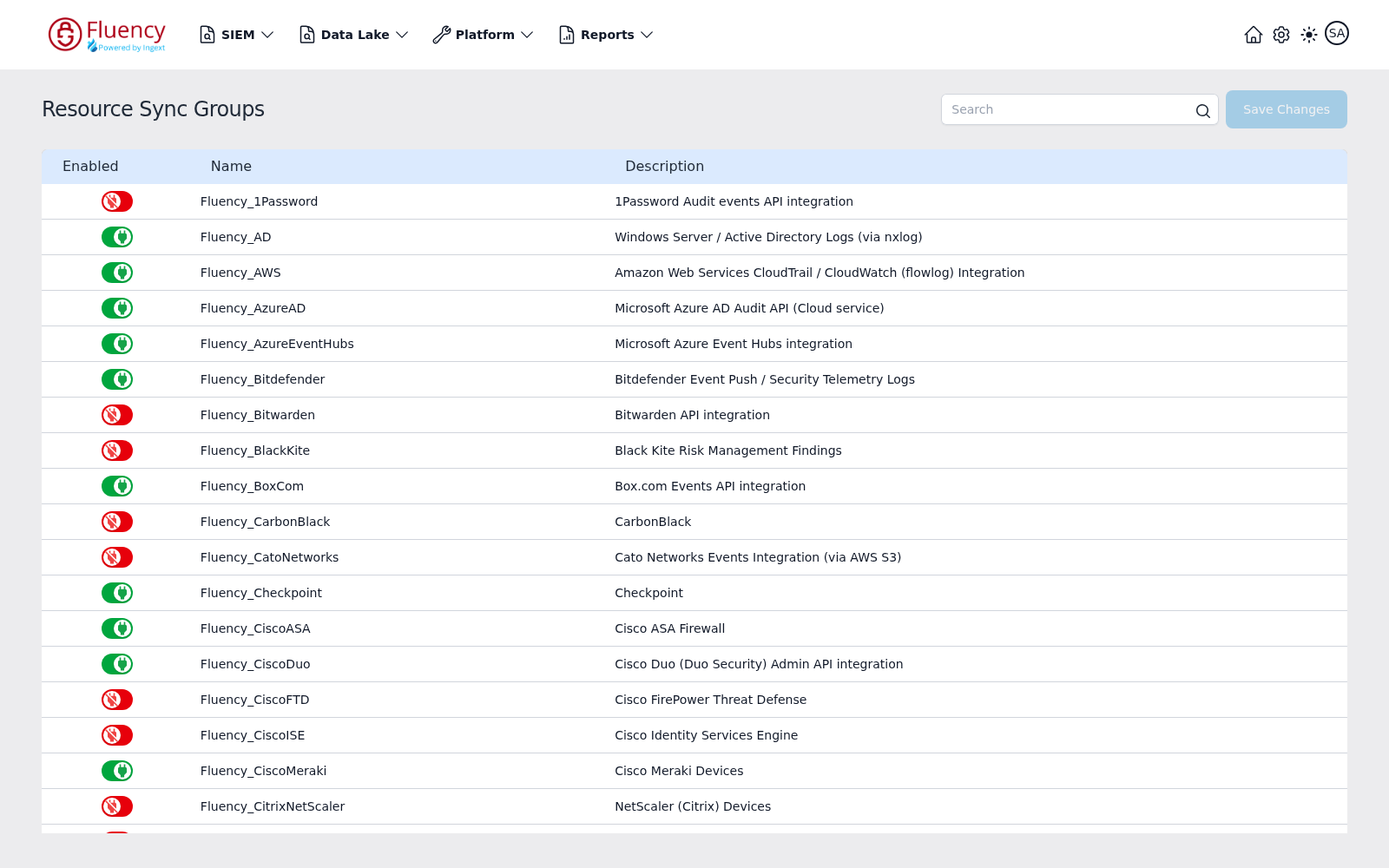Click 'Box.com Events API integration' description
Image resolution: width=1389 pixels, height=868 pixels.
click(710, 486)
